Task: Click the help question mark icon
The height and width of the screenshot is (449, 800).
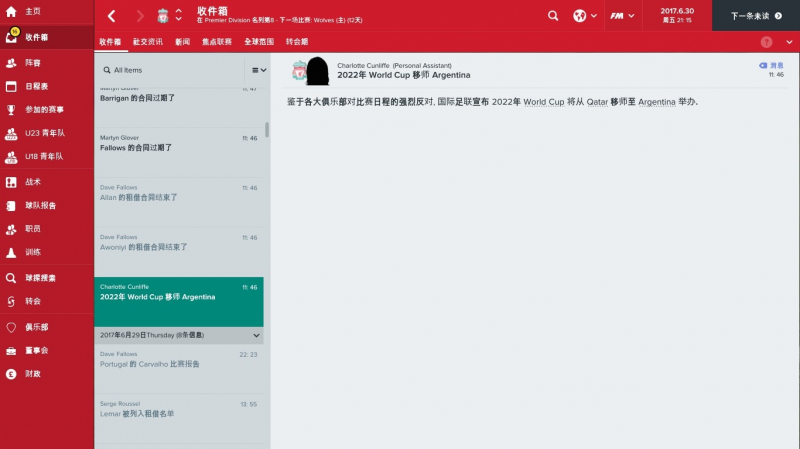Action: pos(766,42)
